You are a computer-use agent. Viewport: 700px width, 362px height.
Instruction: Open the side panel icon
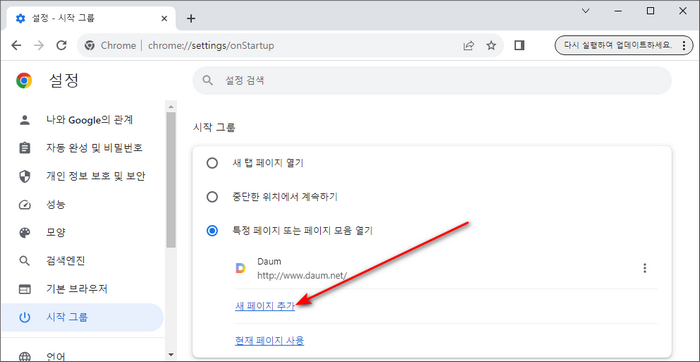click(x=519, y=46)
